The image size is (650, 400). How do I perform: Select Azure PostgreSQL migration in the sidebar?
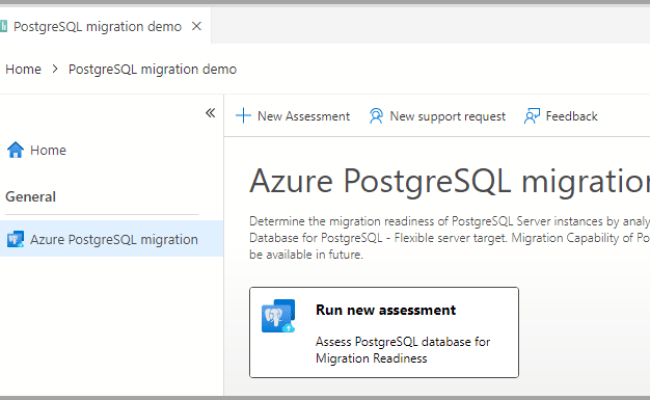coord(113,239)
